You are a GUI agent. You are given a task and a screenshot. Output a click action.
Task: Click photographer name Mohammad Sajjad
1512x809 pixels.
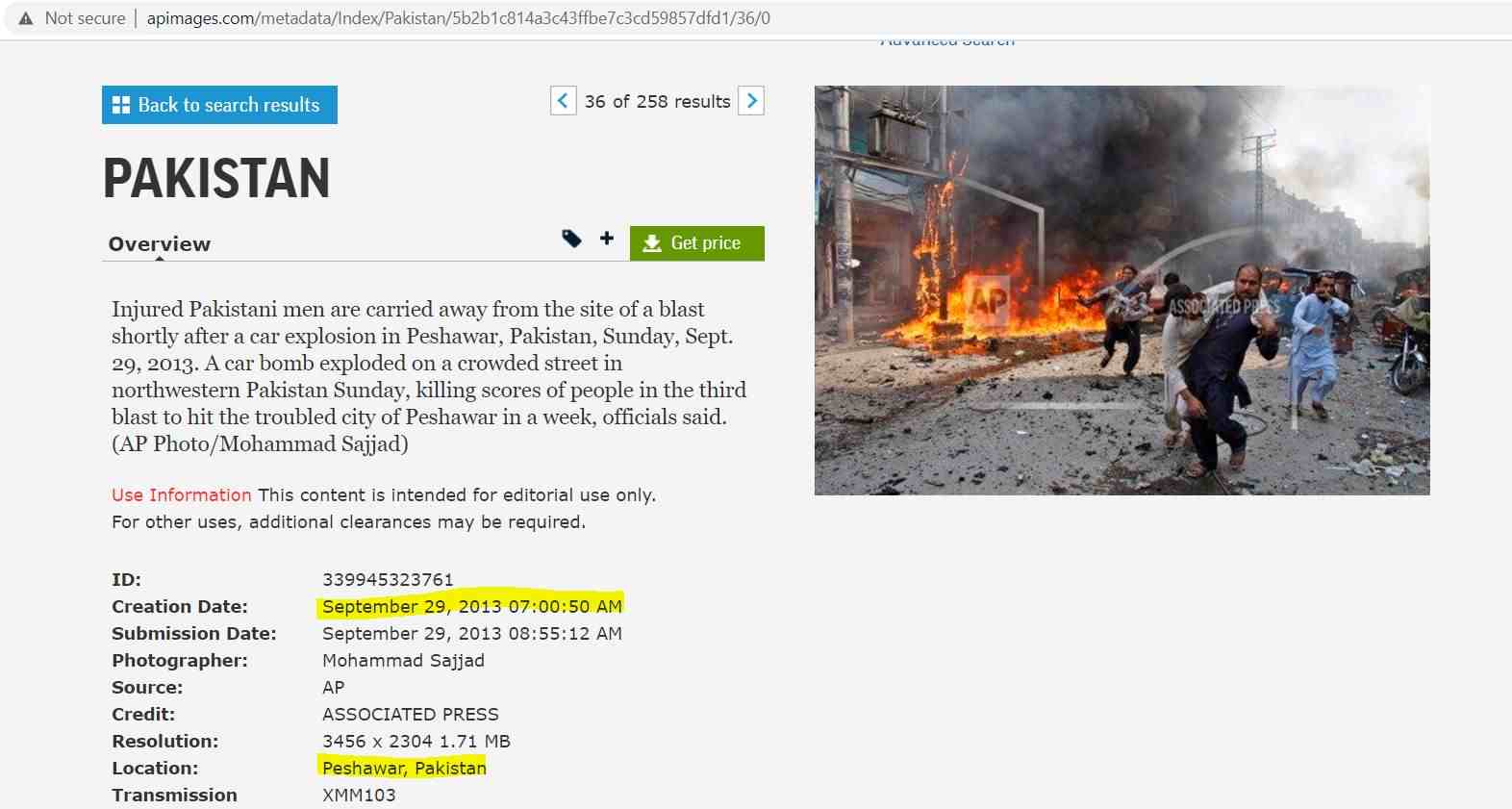pyautogui.click(x=403, y=660)
